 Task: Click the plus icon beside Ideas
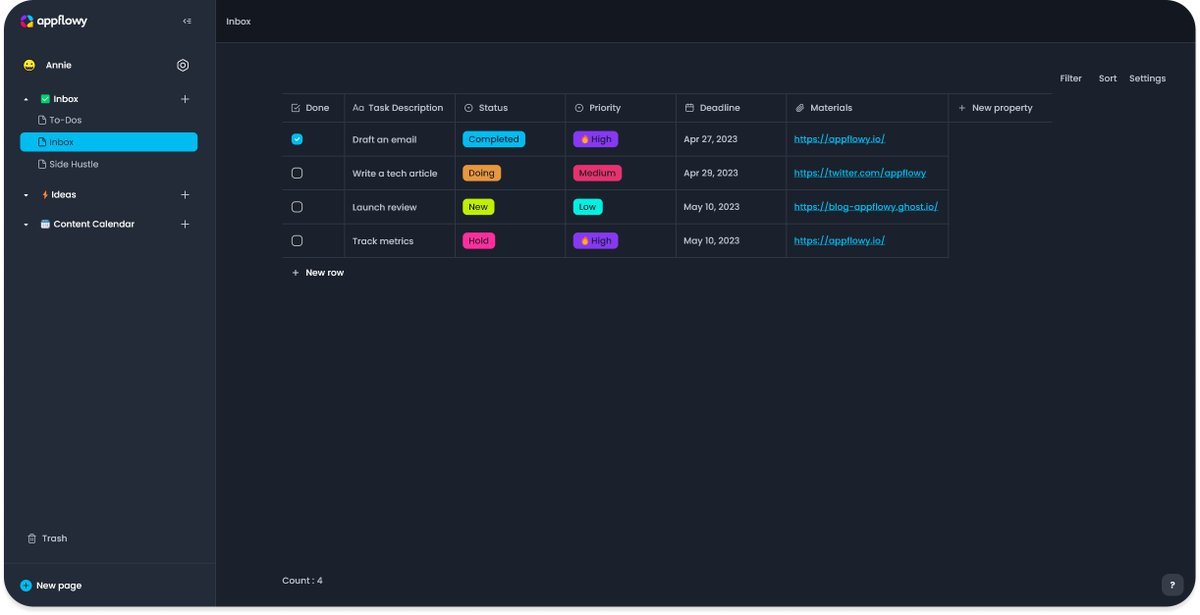[185, 195]
